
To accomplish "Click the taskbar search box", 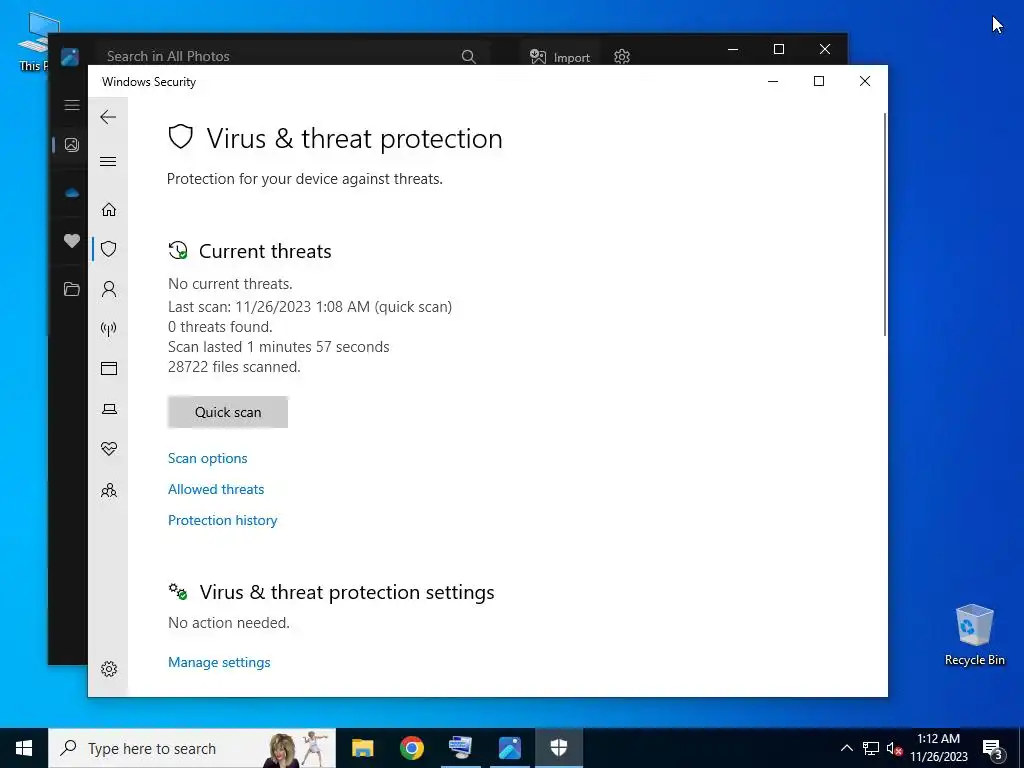I will (192, 748).
